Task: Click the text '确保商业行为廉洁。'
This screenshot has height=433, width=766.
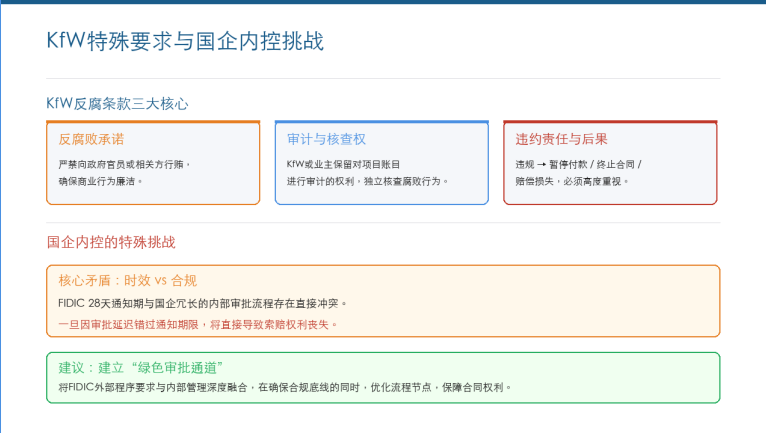Action: tap(101, 181)
